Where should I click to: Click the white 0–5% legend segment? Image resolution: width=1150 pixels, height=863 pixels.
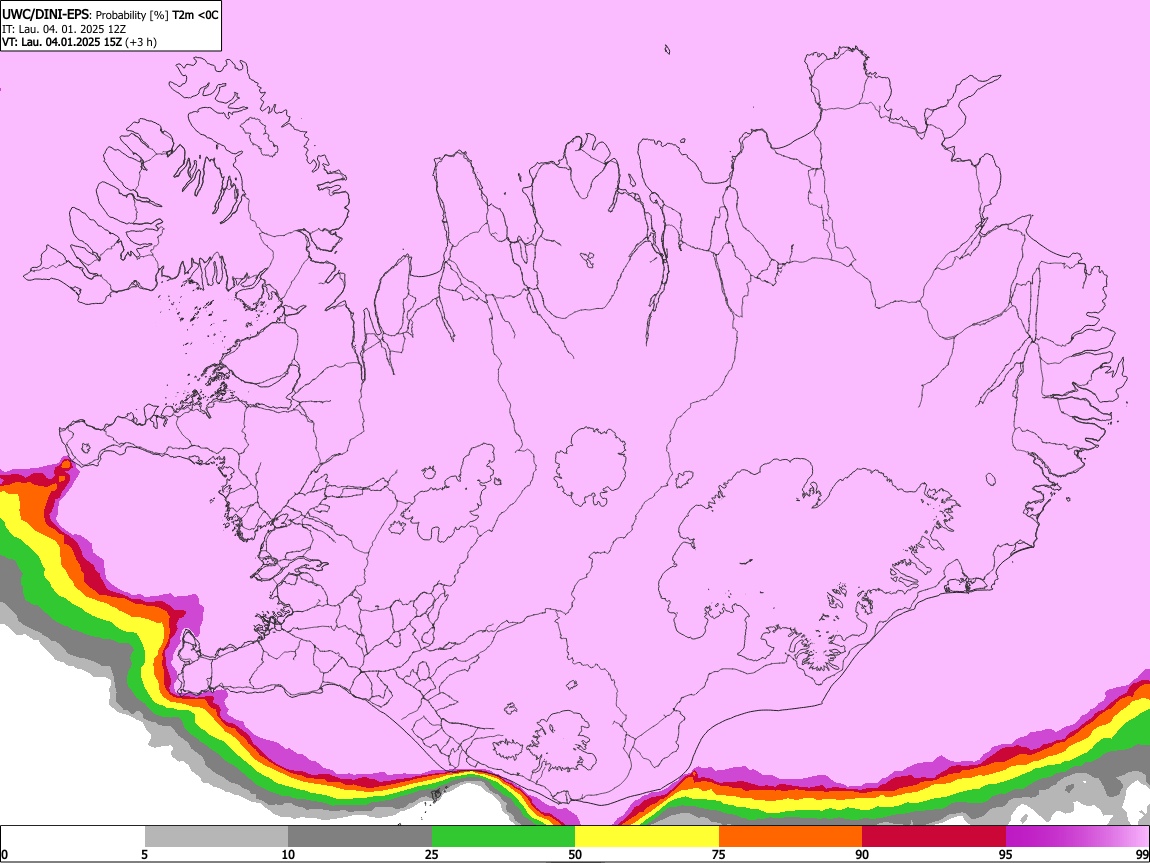(73, 837)
